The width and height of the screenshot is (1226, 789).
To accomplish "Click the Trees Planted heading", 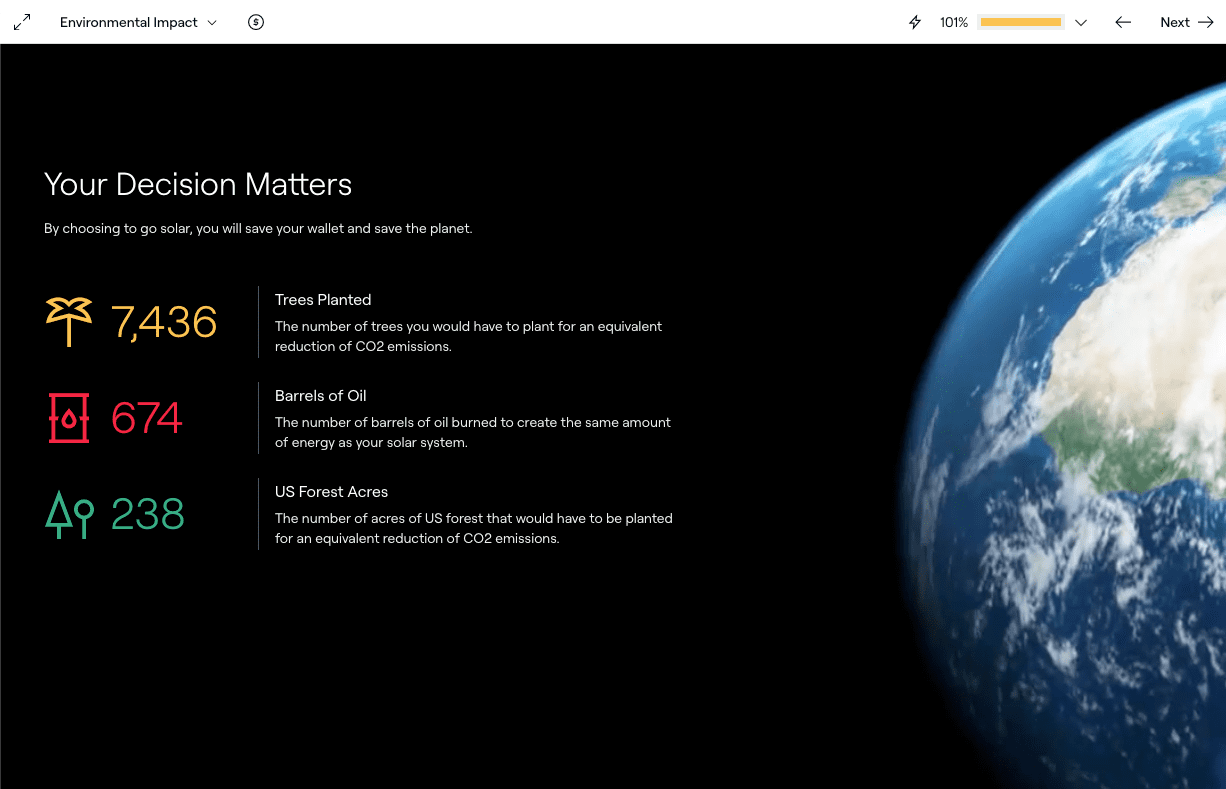I will (323, 300).
